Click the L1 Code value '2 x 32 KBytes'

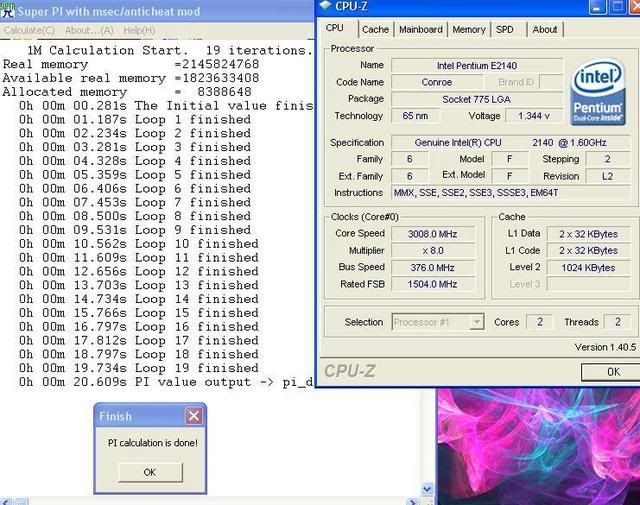click(x=589, y=251)
